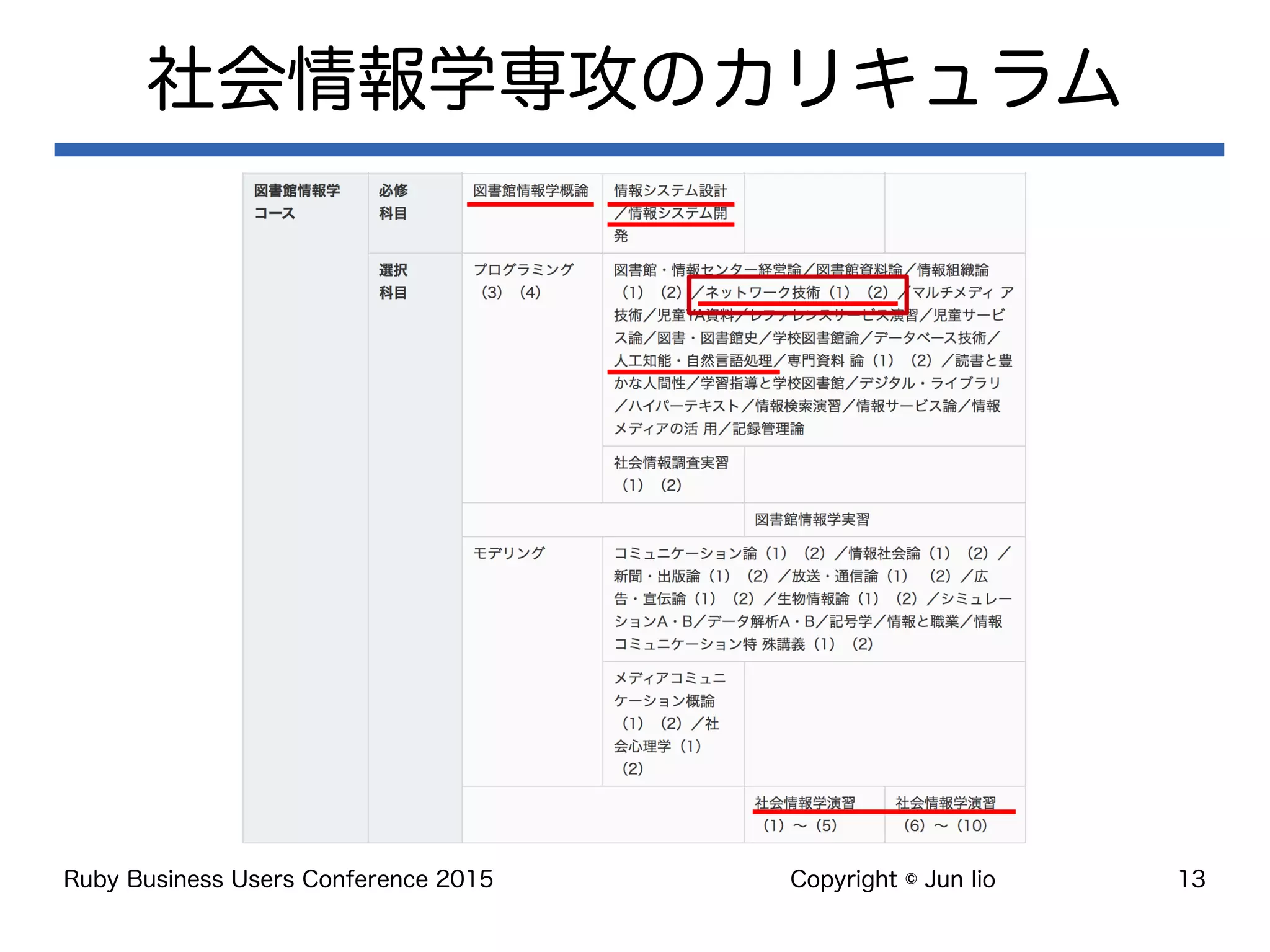Click Ruby Business Users Conference 2015 footer
Image resolution: width=1270 pixels, height=952 pixels.
pos(278,879)
